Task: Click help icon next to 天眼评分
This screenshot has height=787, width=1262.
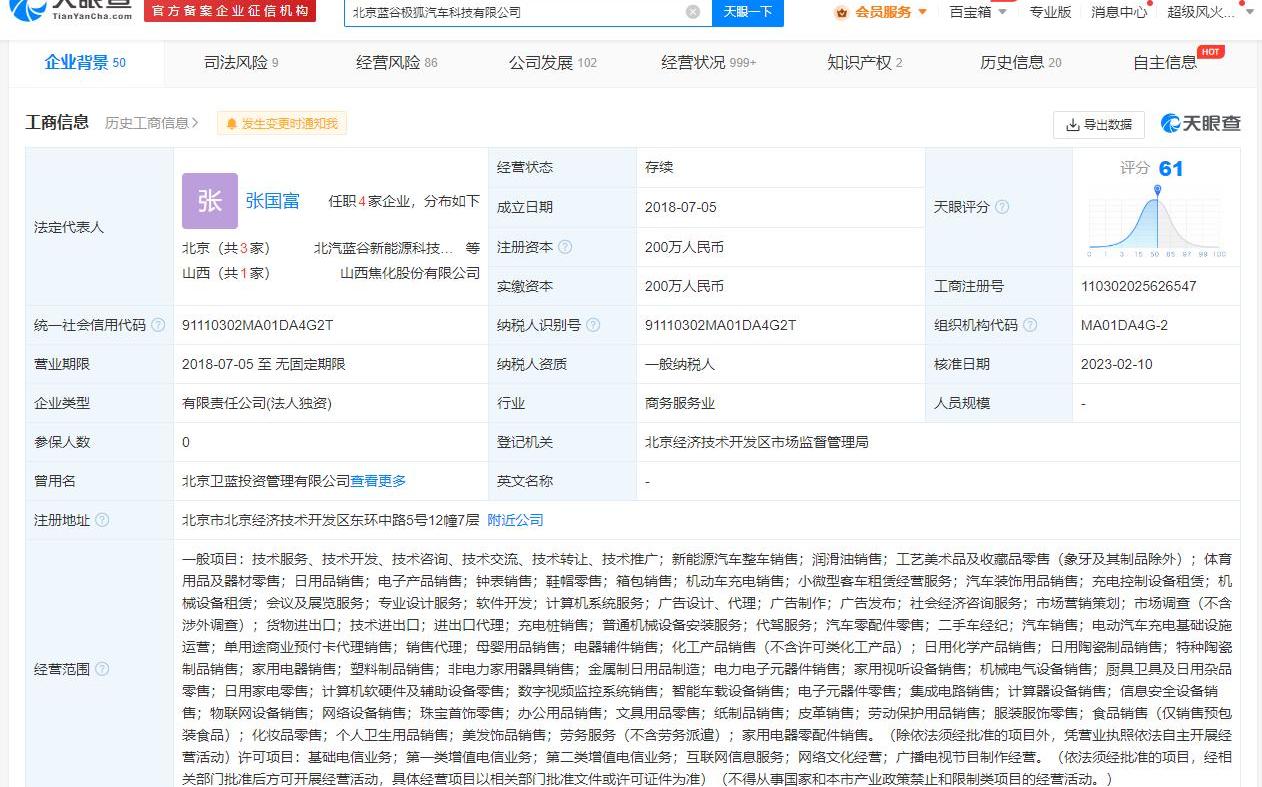Action: point(1002,207)
